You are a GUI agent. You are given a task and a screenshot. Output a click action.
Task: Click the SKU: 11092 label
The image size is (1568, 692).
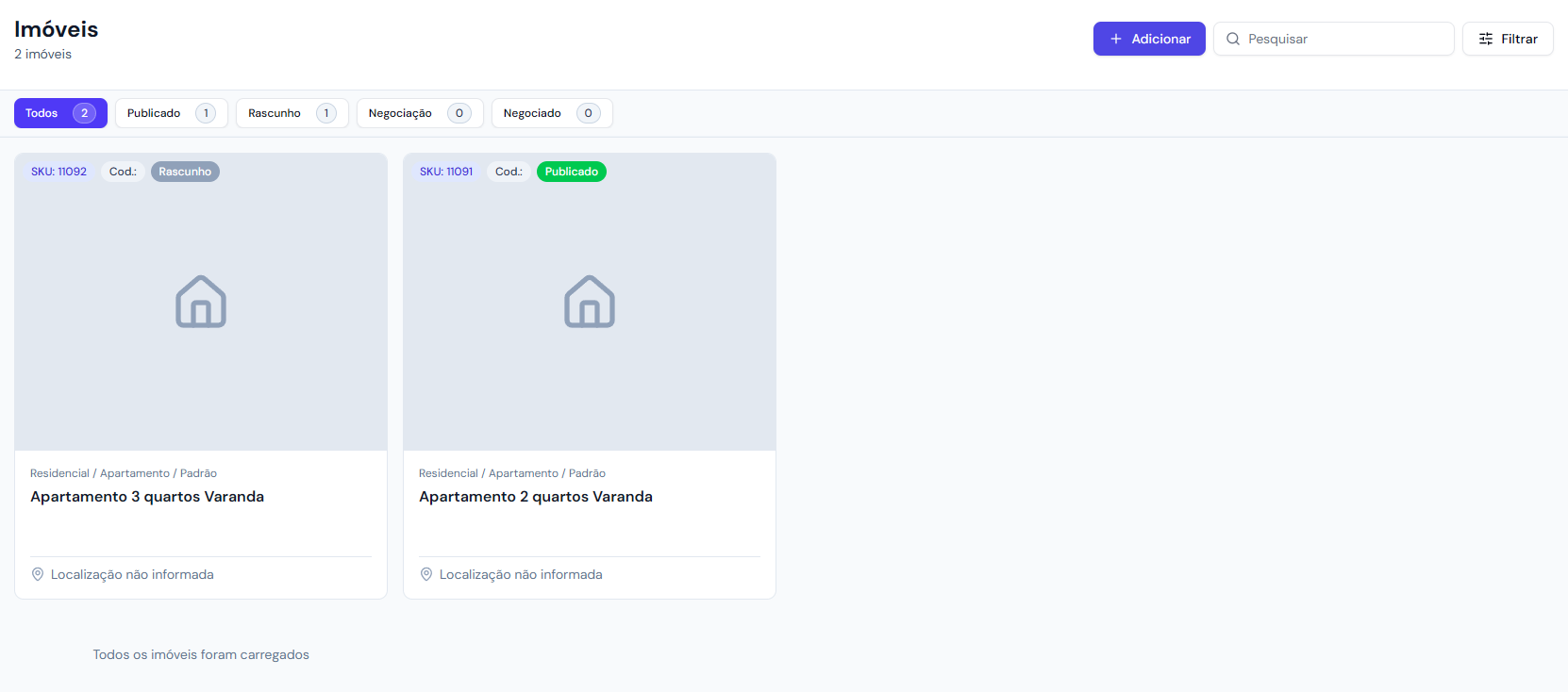point(58,172)
